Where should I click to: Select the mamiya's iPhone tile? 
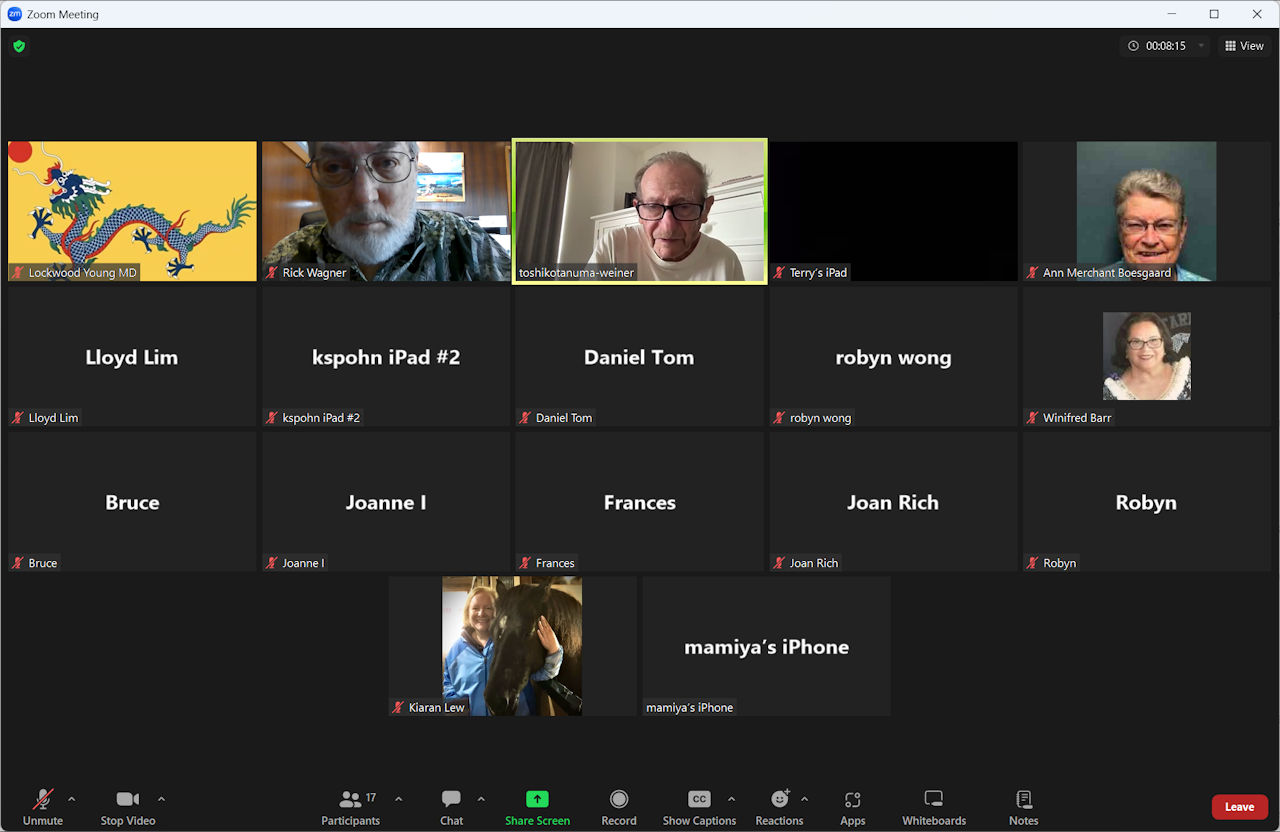(x=766, y=646)
